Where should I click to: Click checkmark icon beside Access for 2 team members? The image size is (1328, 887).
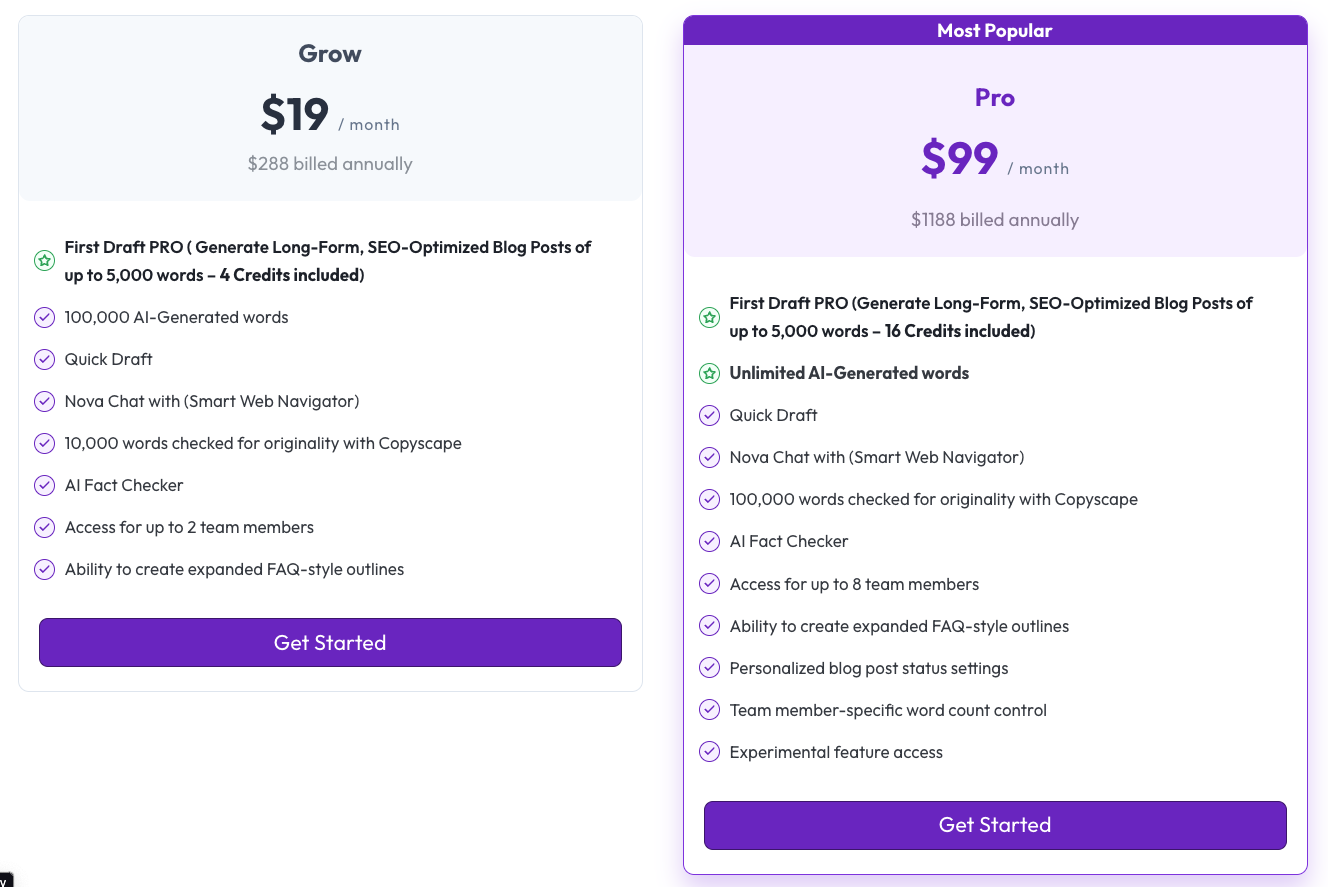click(x=44, y=527)
